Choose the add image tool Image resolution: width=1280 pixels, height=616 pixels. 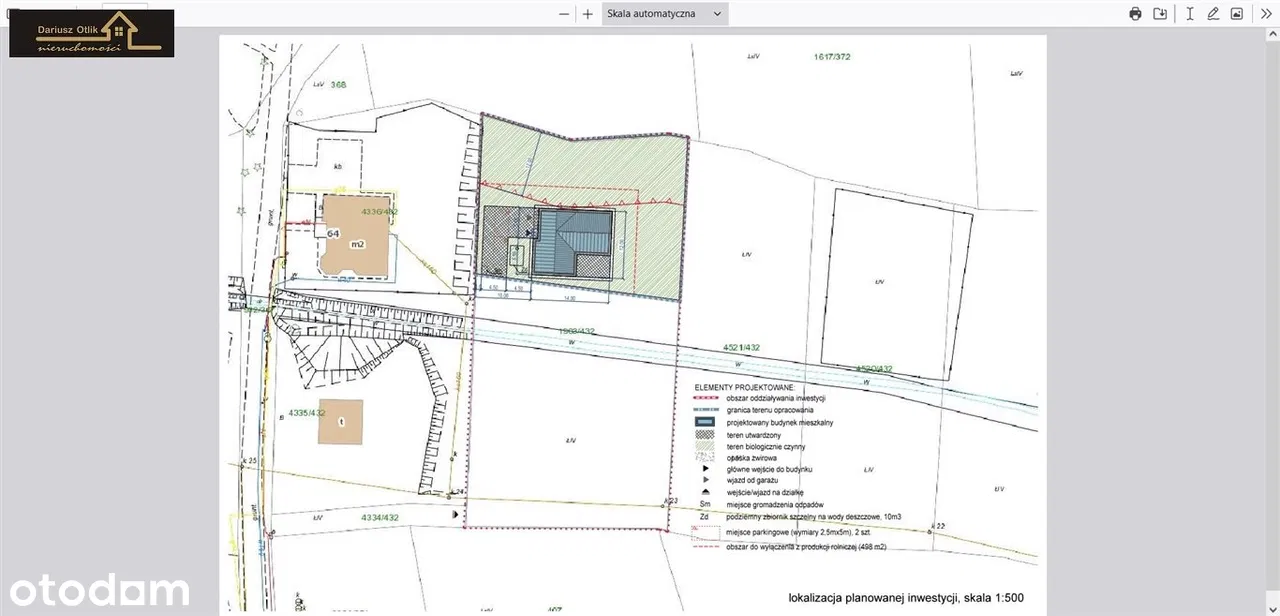1237,14
